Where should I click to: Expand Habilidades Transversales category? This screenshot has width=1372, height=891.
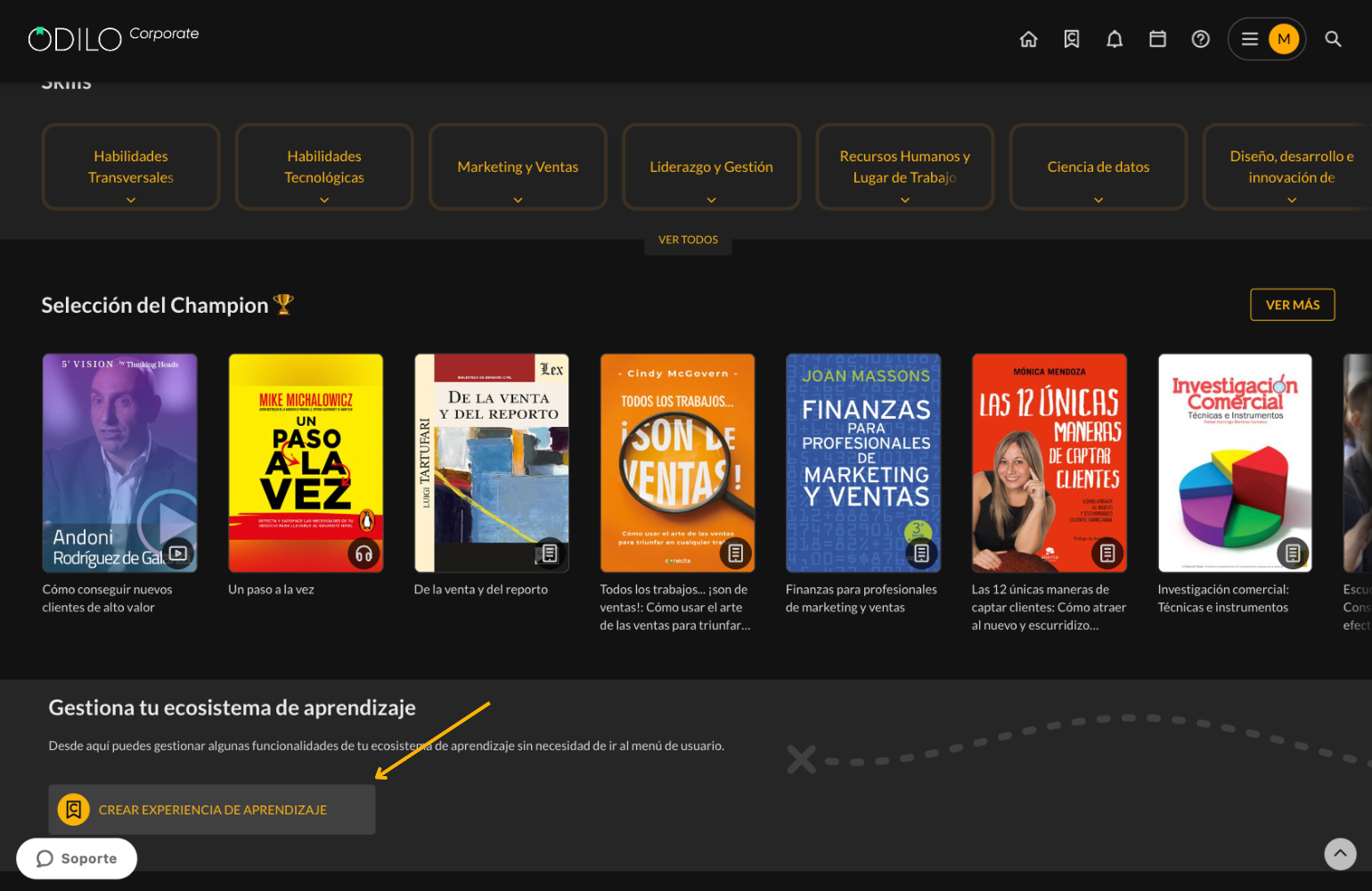pyautogui.click(x=131, y=168)
